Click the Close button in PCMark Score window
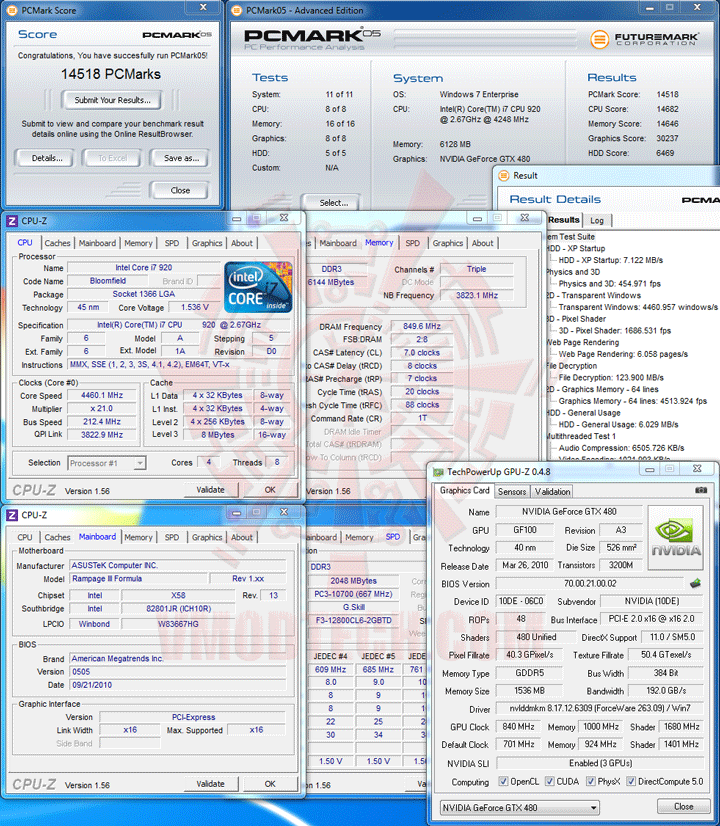Screen dimensions: 720x826 pyautogui.click(x=180, y=190)
